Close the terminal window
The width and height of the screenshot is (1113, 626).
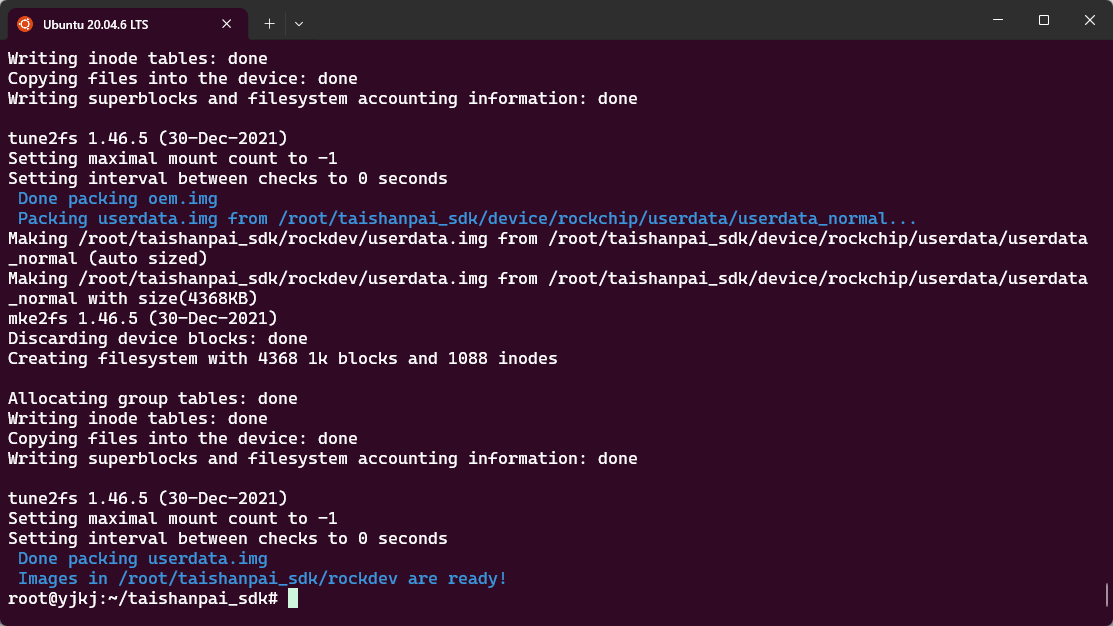[x=1090, y=20]
